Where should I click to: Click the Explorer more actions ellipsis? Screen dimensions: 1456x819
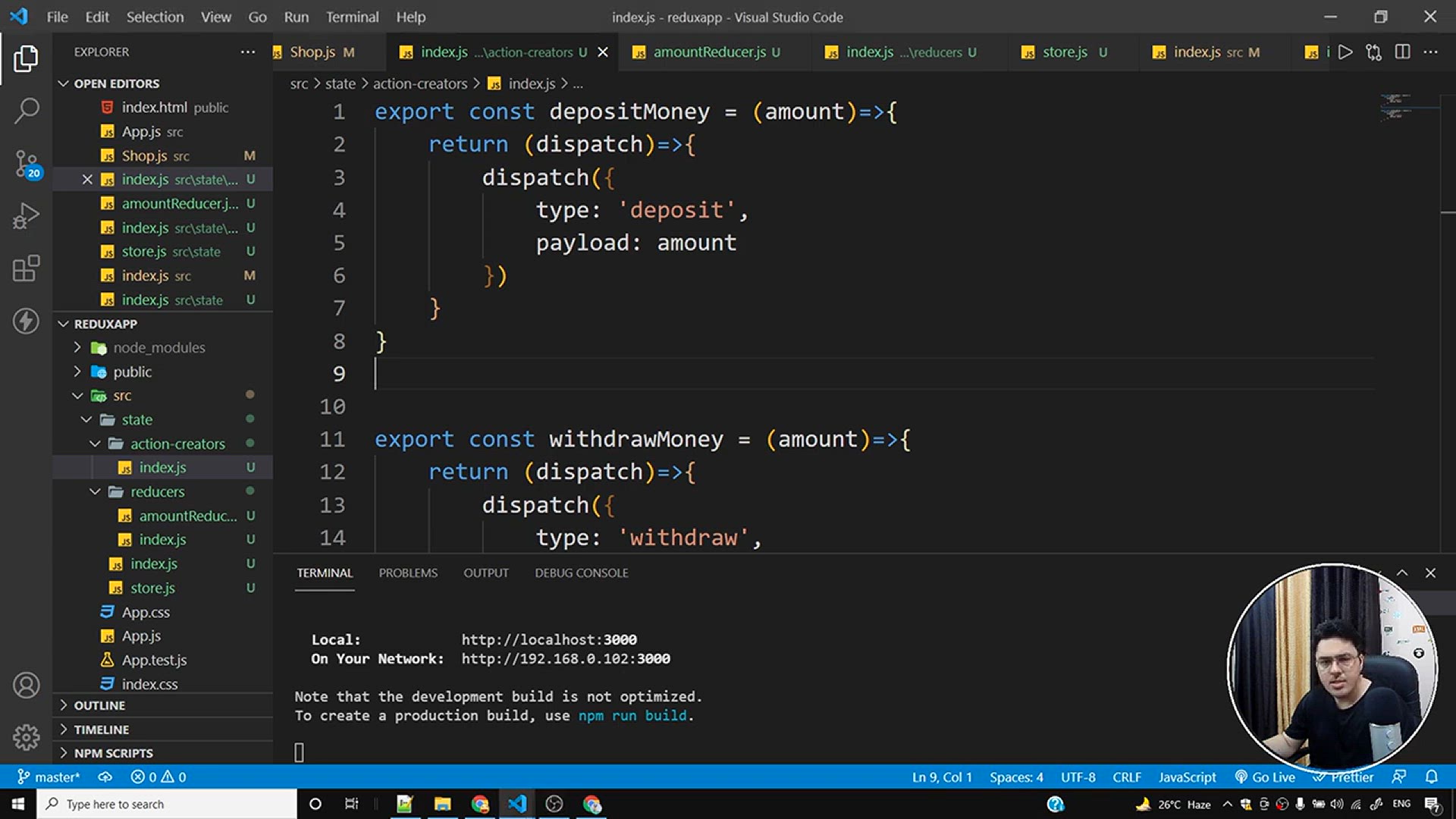click(248, 52)
